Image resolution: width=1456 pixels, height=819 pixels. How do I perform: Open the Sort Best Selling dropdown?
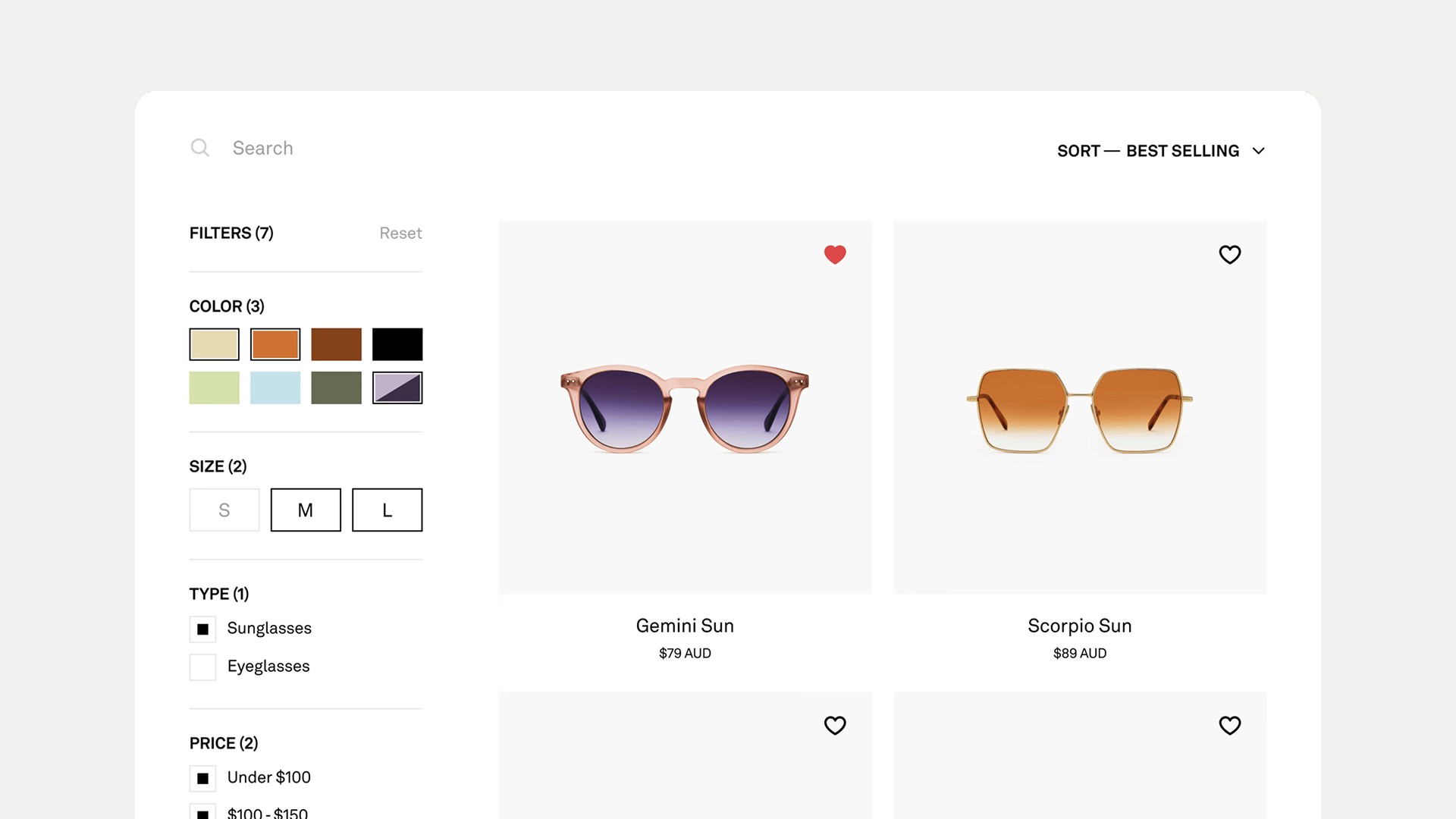click(1161, 151)
